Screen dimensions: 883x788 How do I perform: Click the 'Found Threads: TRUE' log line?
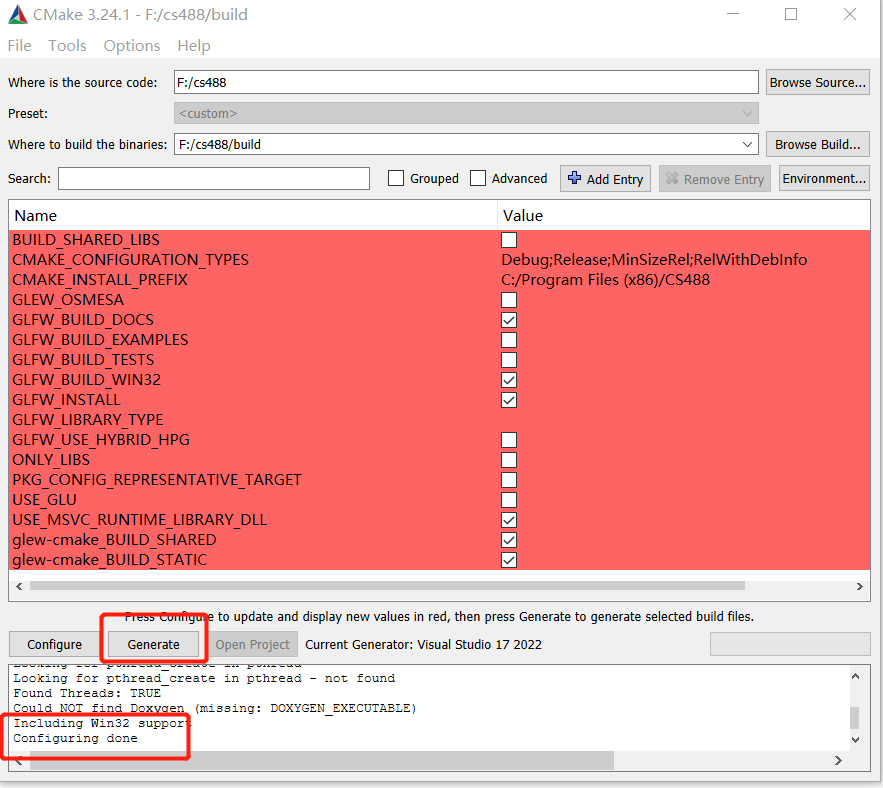tap(87, 693)
